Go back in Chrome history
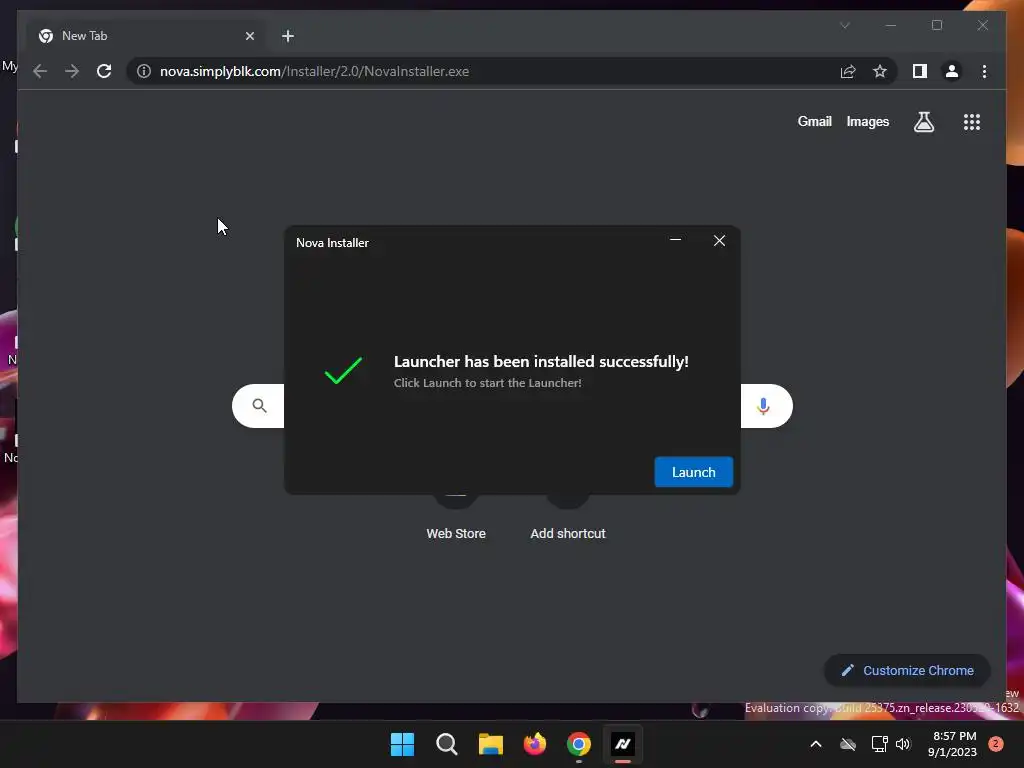The image size is (1024, 768). coord(40,71)
